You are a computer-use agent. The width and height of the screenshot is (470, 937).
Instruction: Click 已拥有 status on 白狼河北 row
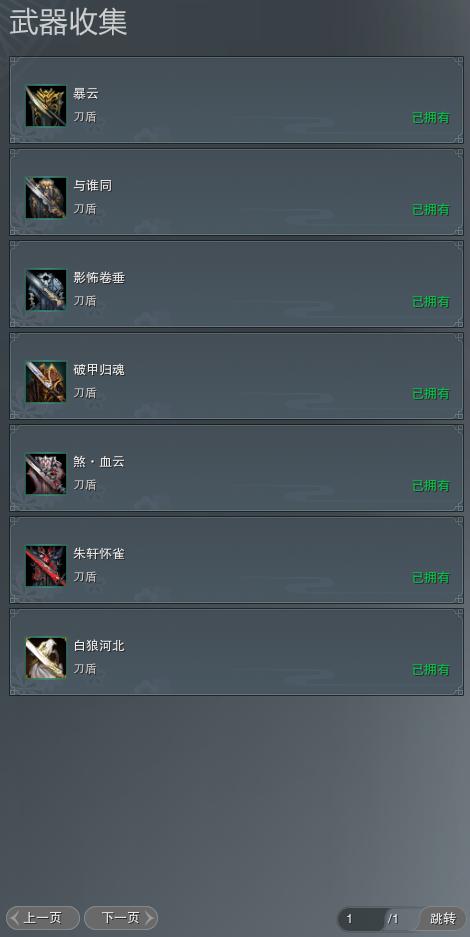431,670
